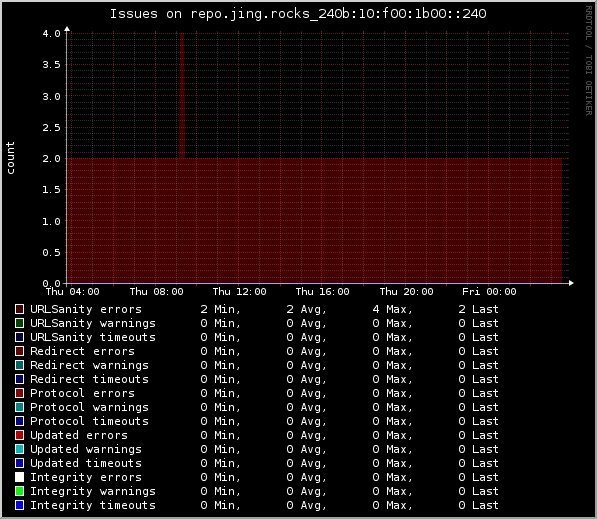Click the URLSanity errors color swatch
Screen dimensions: 597x519
click(19, 309)
